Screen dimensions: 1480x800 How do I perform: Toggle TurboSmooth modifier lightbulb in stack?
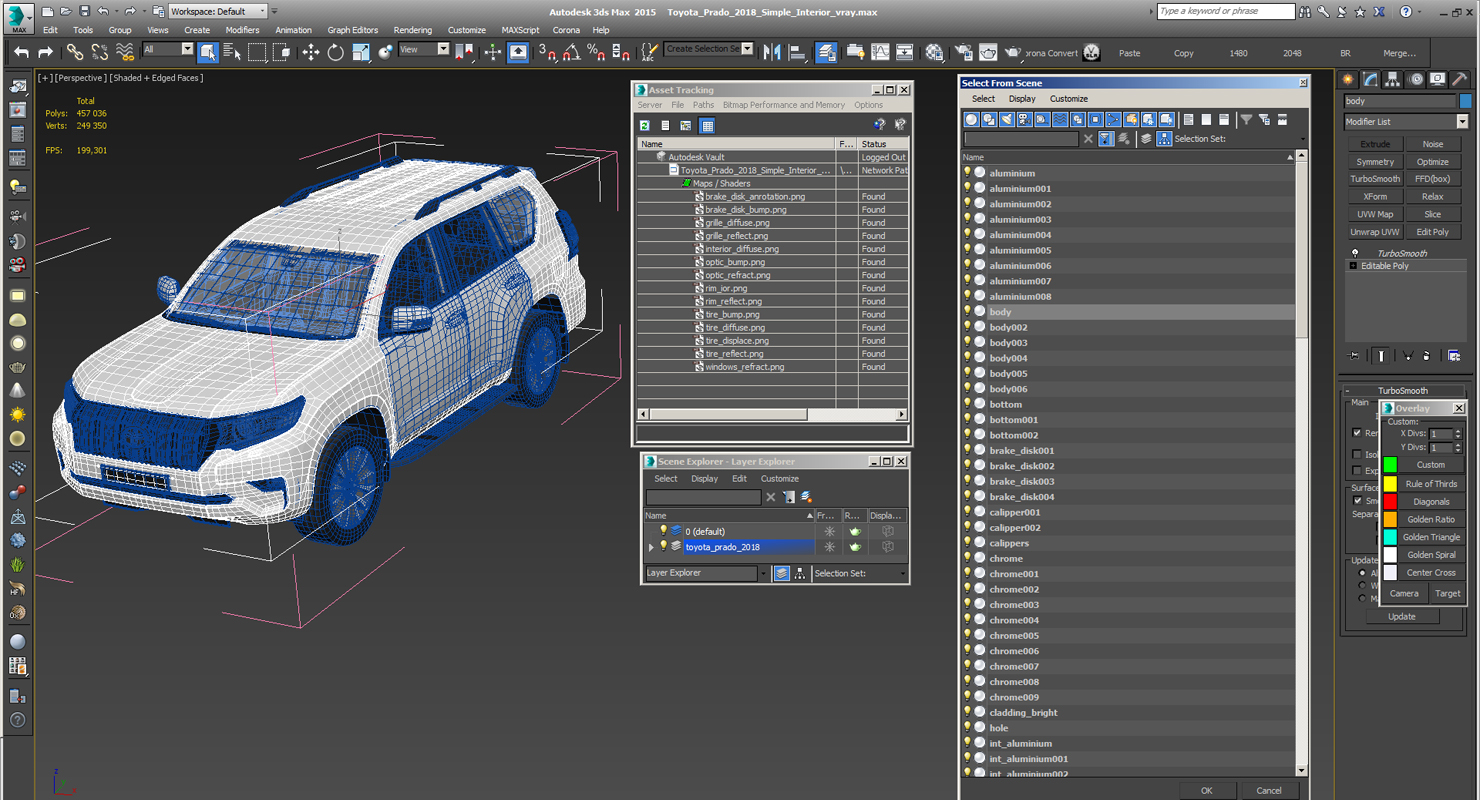click(1355, 253)
